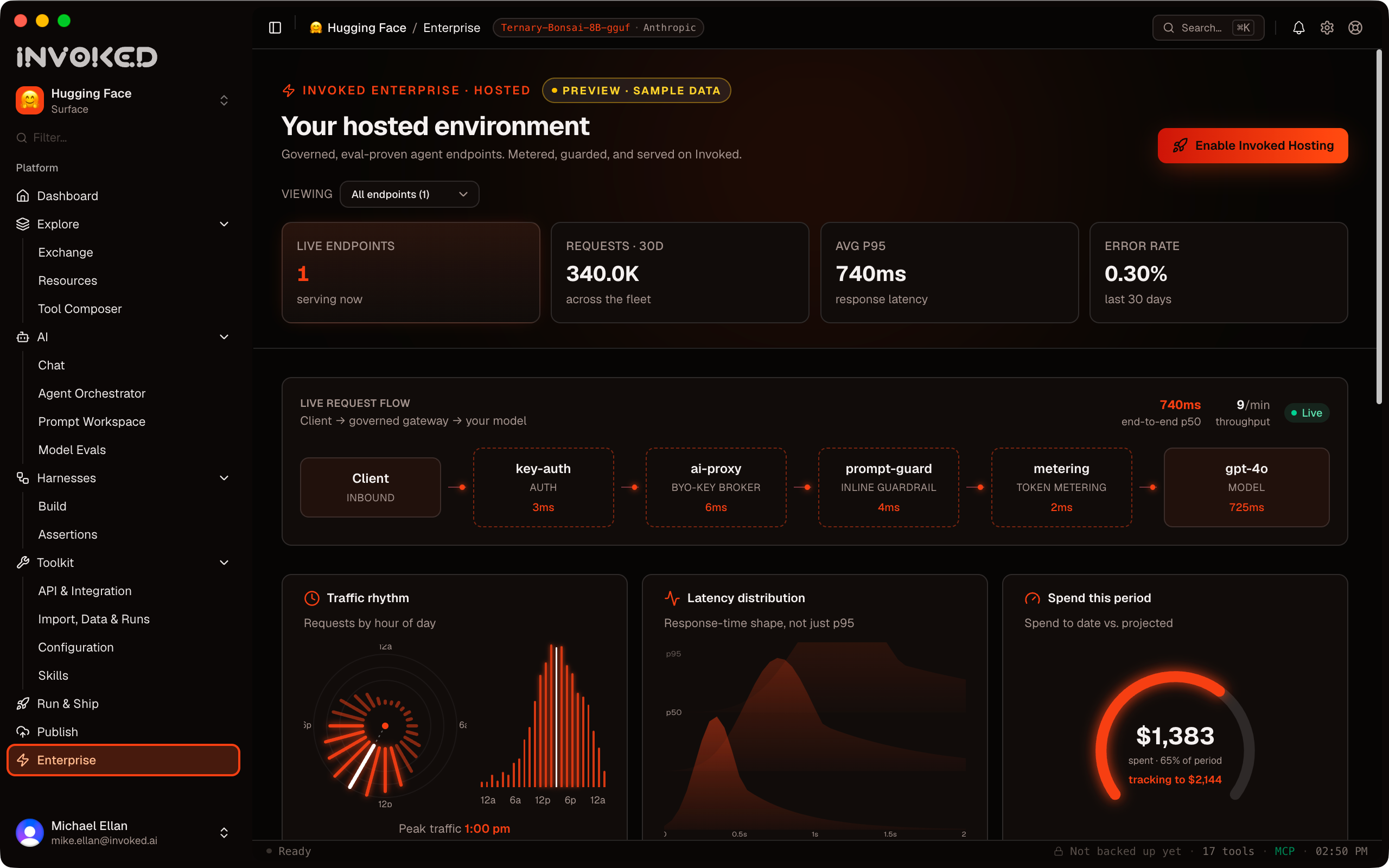Click the main page vertical scrollbar
Image resolution: width=1389 pixels, height=868 pixels.
[1379, 227]
